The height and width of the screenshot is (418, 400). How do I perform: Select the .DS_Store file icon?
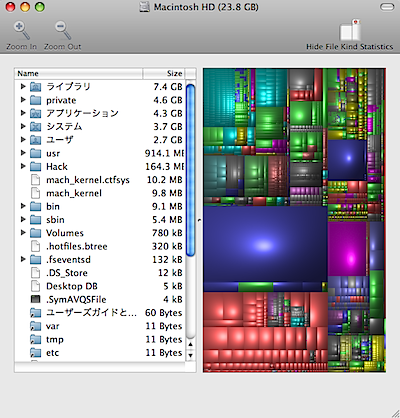(35, 273)
